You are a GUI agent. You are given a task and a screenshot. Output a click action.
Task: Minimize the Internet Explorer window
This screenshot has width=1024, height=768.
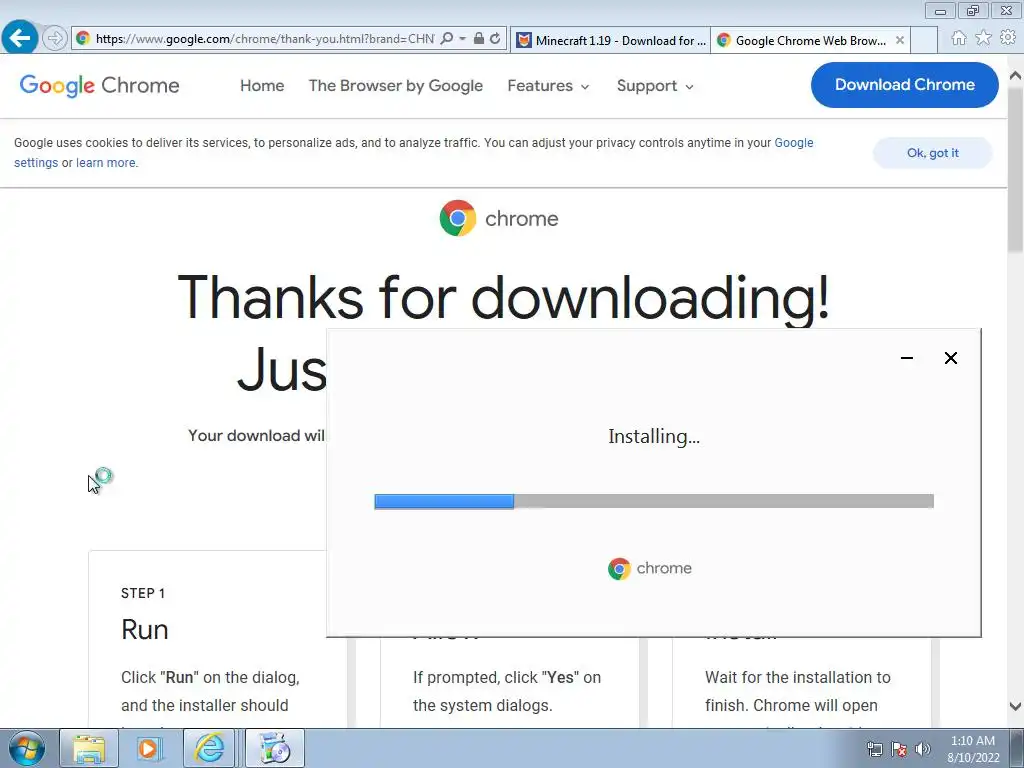(x=940, y=10)
